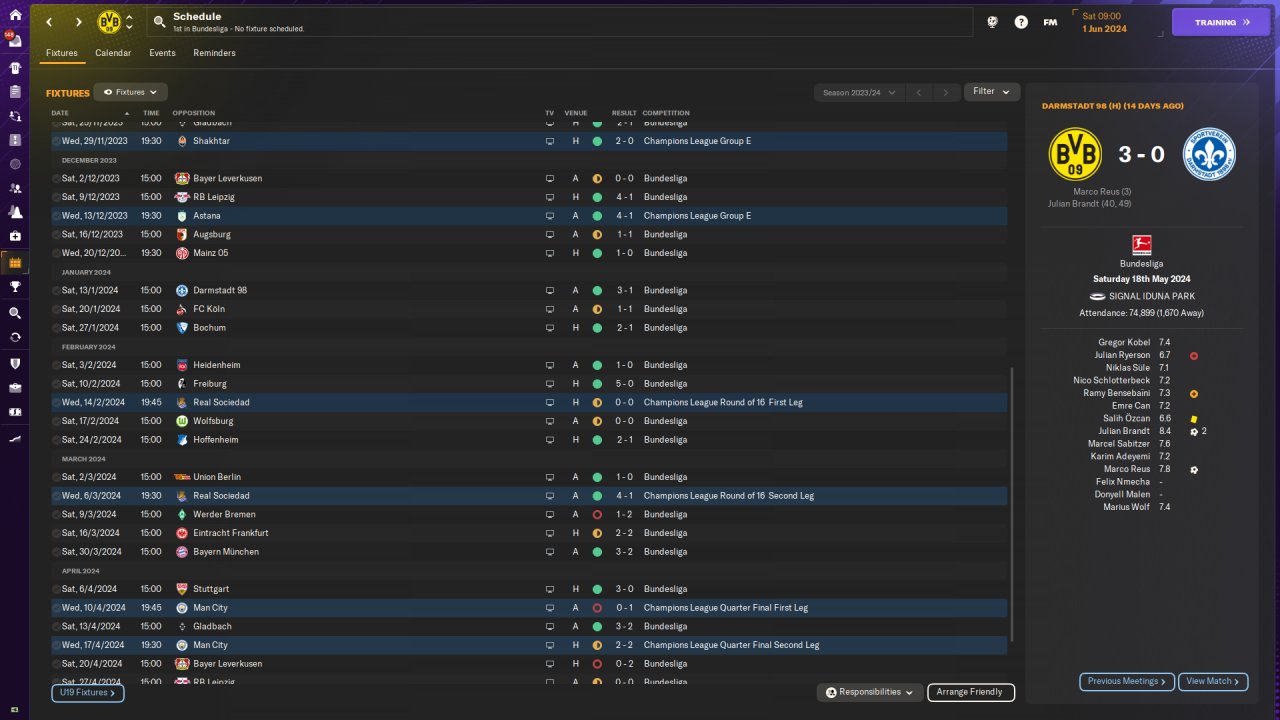1280x720 pixels.
Task: Switch to the Calendar tab
Action: [113, 53]
